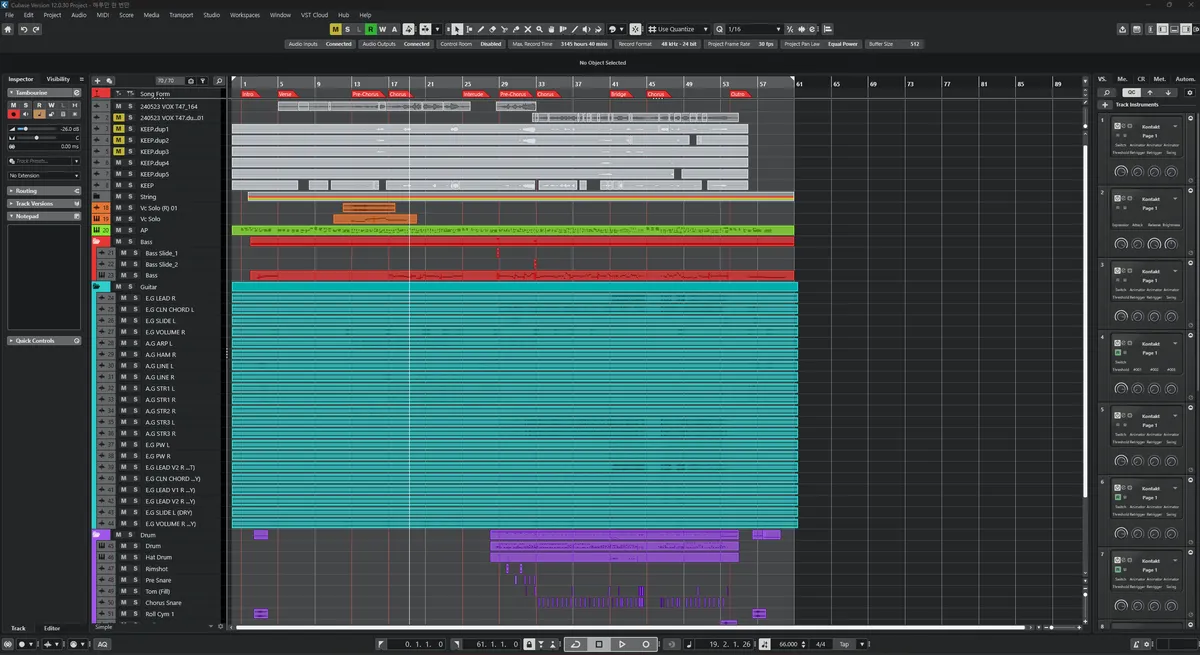The height and width of the screenshot is (655, 1200).
Task: Click the AQ button in transport bar
Action: 102,644
